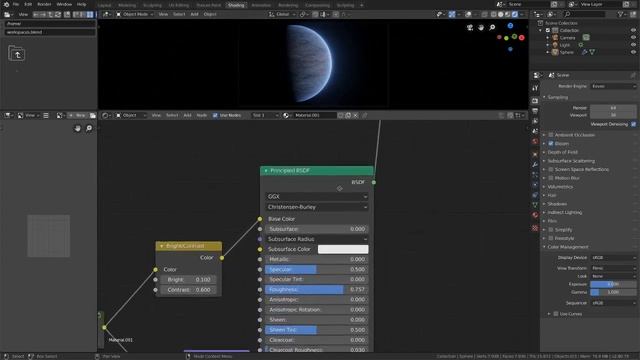Screen dimensions: 640x360
Task: Click the blue Z axis gizmo ball
Action: pos(510,26)
